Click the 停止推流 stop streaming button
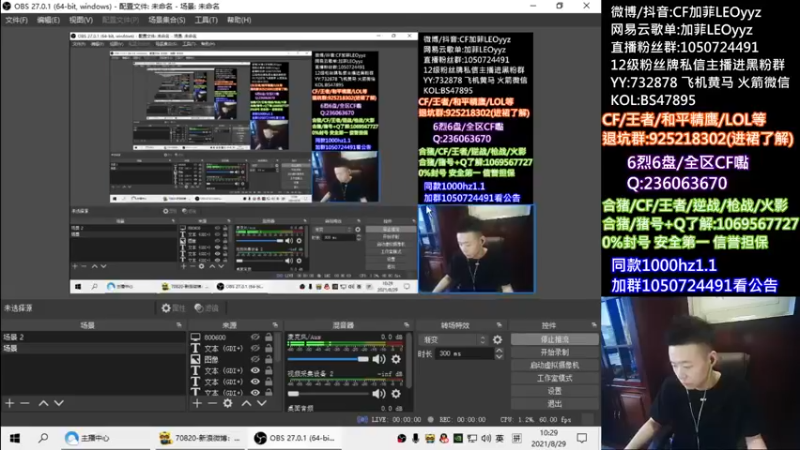800x450 pixels. (x=555, y=339)
